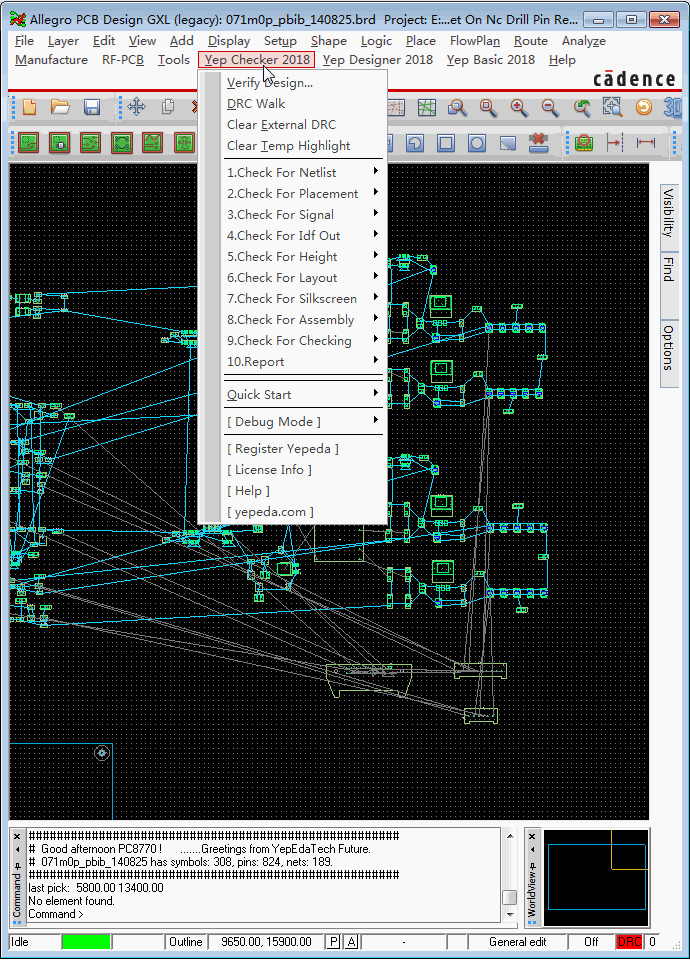Click the Open folder toolbar icon
The height and width of the screenshot is (960, 690).
pos(60,107)
